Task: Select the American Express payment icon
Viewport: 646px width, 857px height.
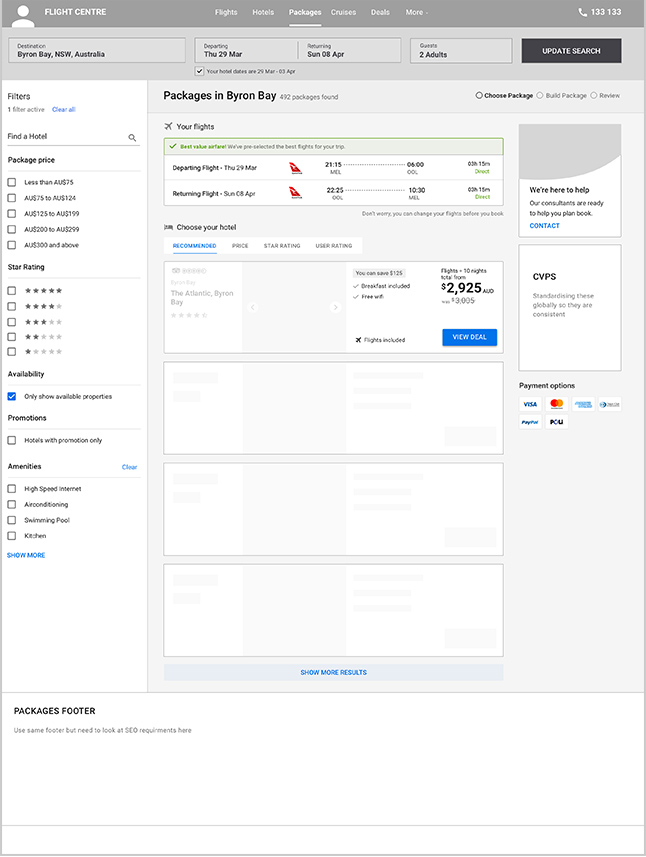Action: click(x=583, y=404)
